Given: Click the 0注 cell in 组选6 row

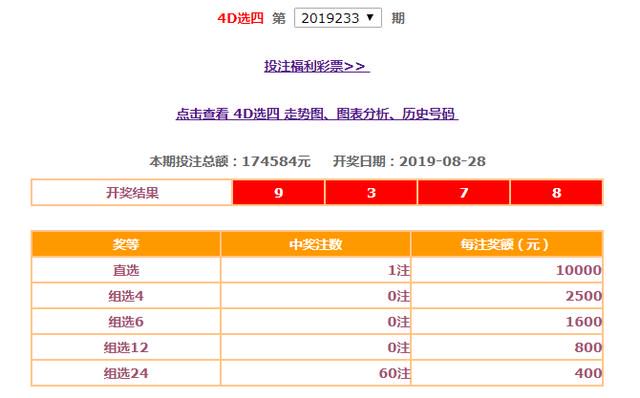Looking at the screenshot, I should (x=316, y=322).
